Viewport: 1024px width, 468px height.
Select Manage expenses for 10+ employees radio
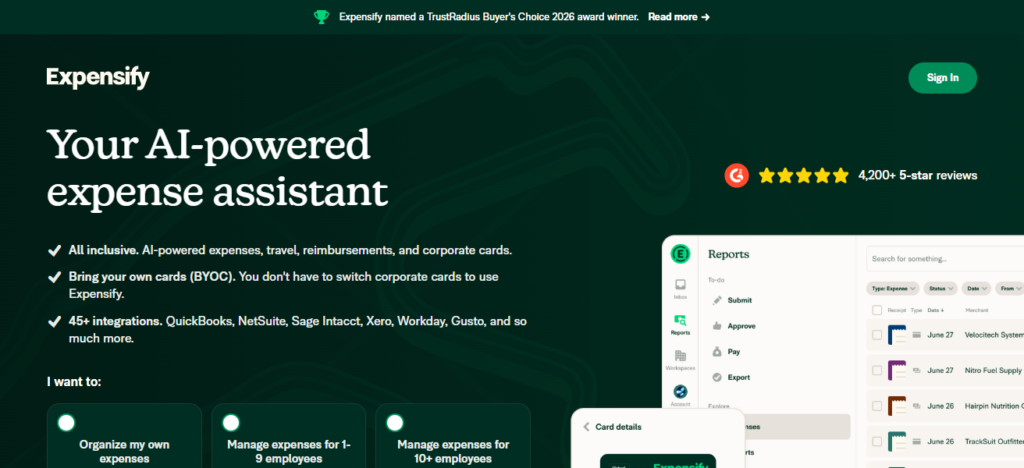394,423
